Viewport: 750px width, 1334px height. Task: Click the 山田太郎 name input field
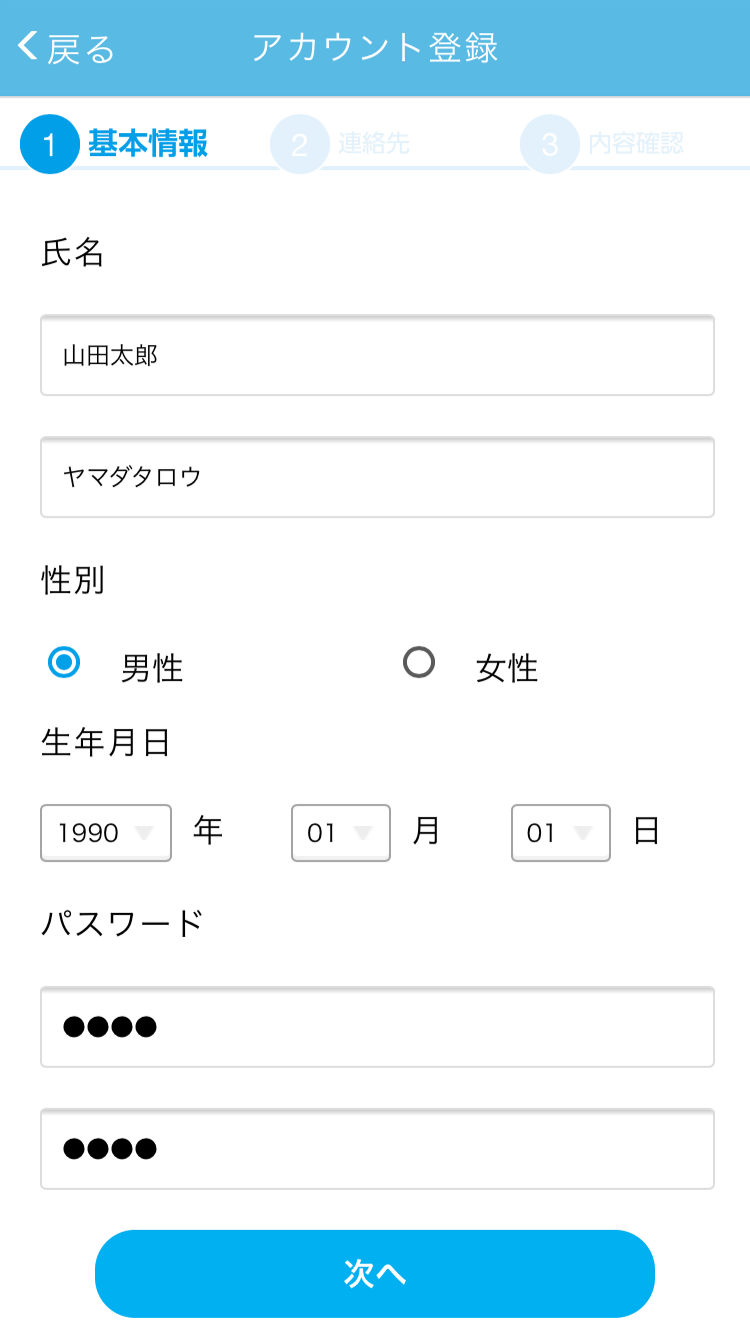(x=377, y=356)
